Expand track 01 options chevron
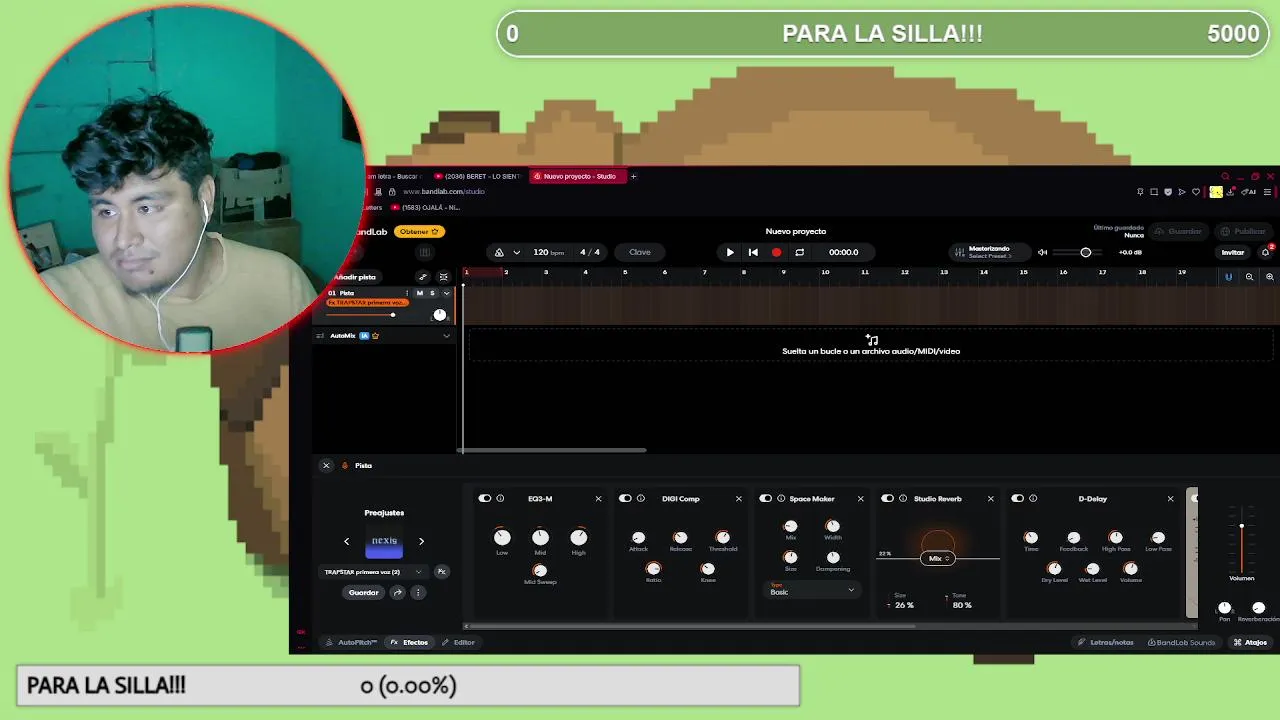1280x720 pixels. (x=446, y=293)
